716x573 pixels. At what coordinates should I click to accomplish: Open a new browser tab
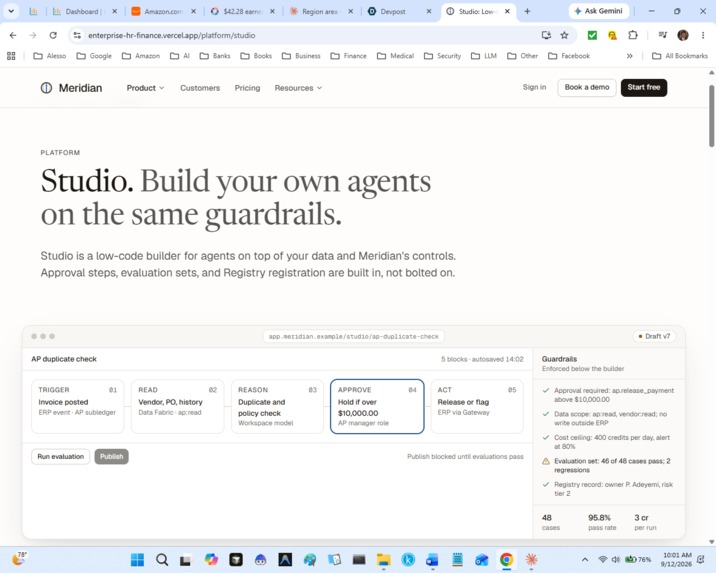(x=527, y=11)
